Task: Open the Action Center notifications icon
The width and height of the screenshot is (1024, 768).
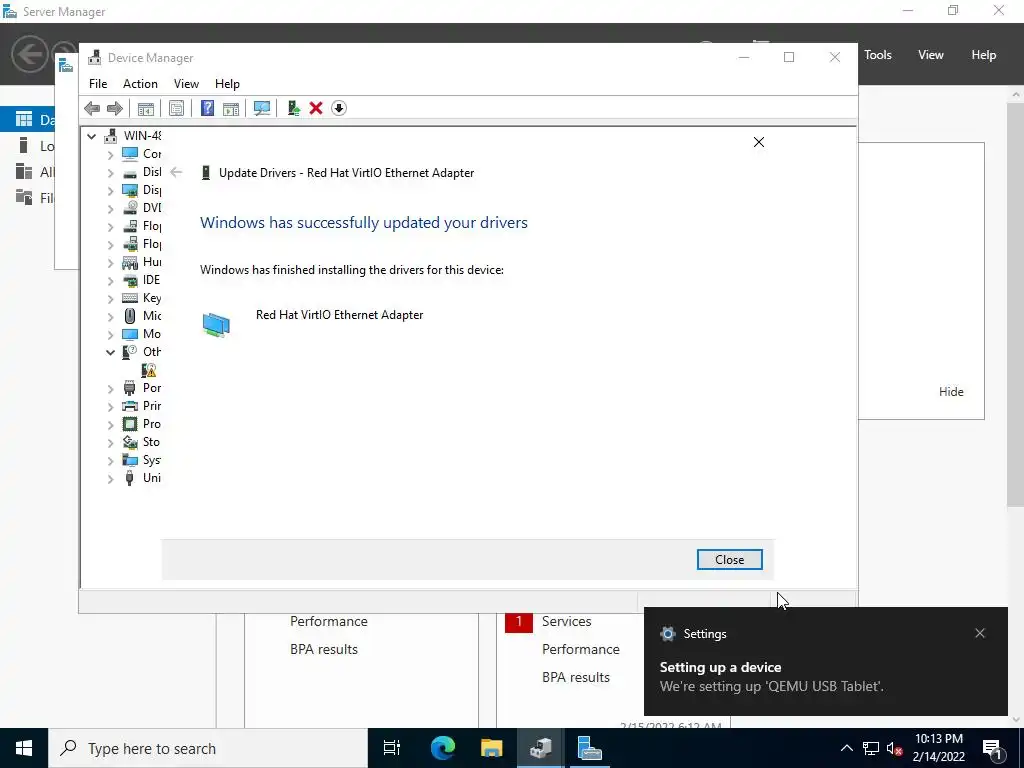Action: tap(991, 748)
